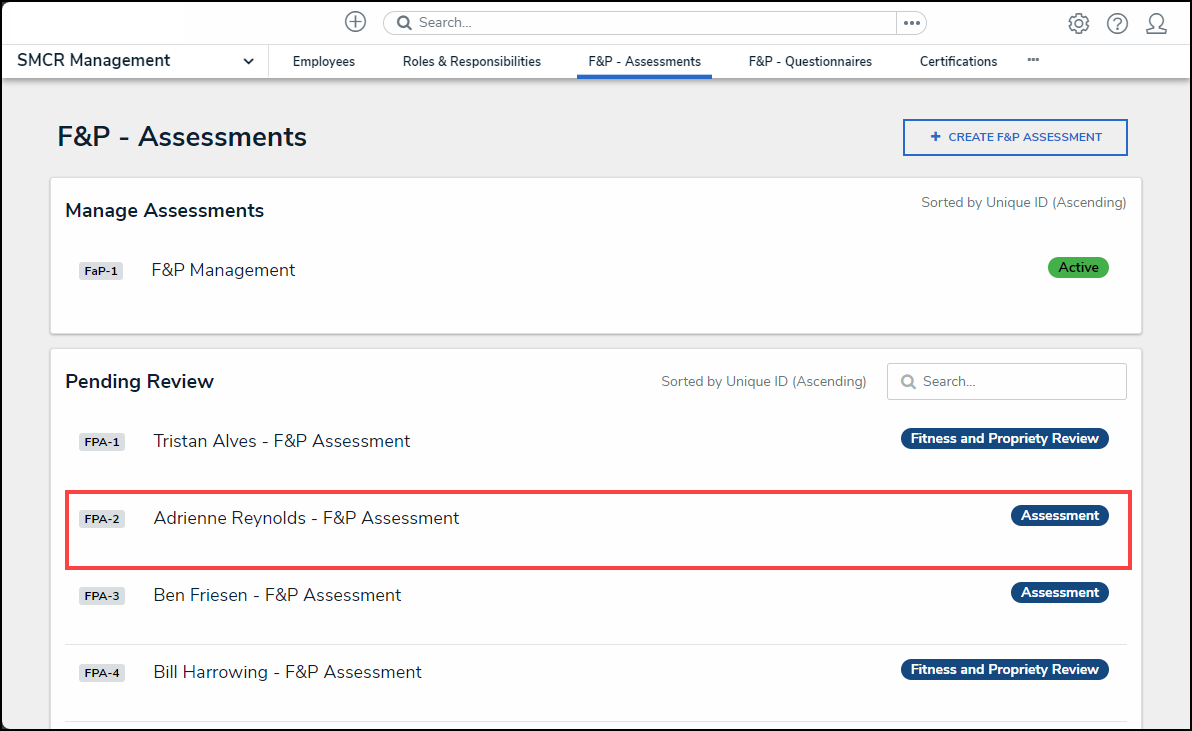Click the green Active status badge
Image resolution: width=1192 pixels, height=731 pixels.
(x=1078, y=267)
